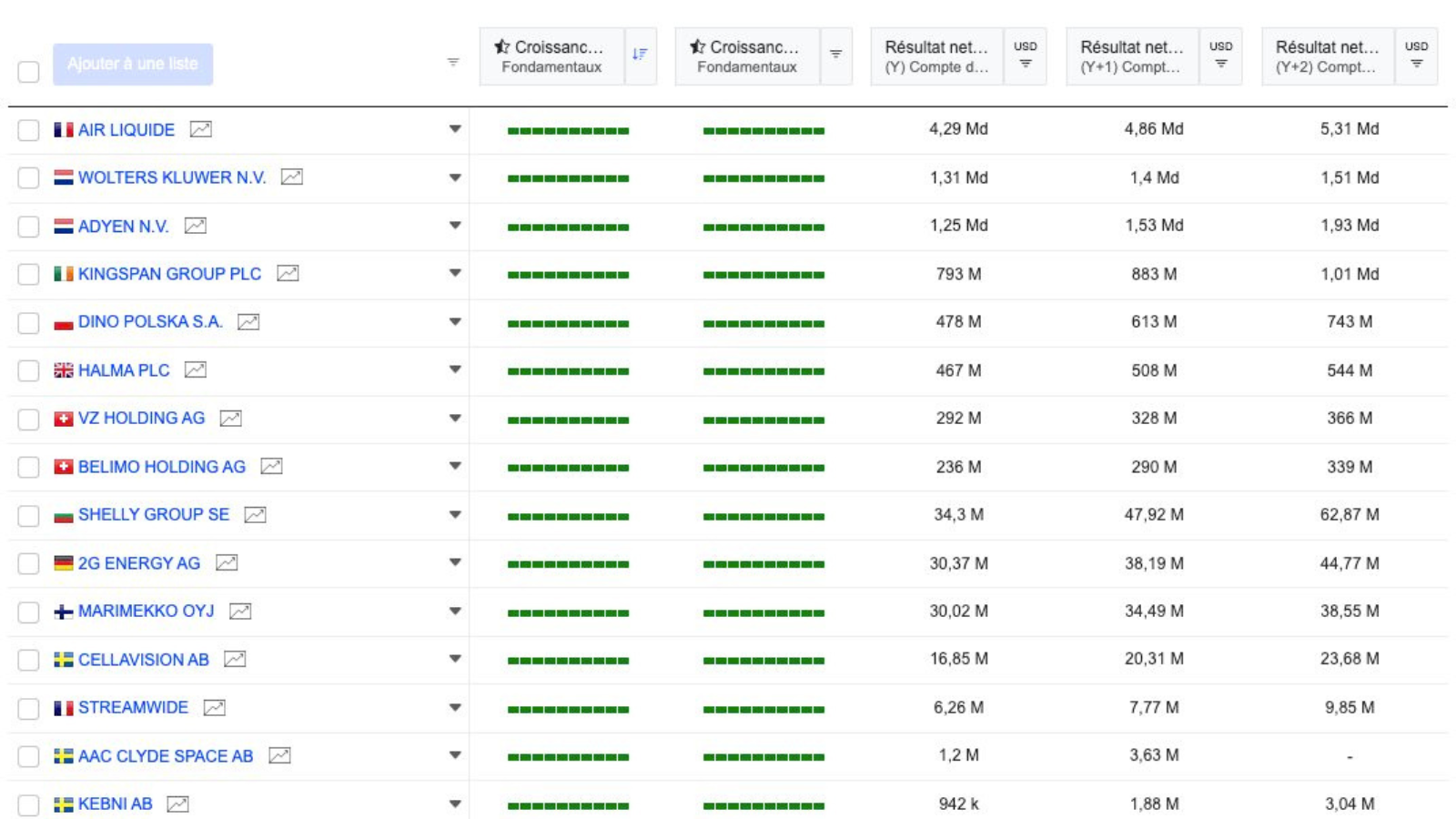Open chart icon next to CELLAVISION AB
The width and height of the screenshot is (1456, 819).
[235, 659]
